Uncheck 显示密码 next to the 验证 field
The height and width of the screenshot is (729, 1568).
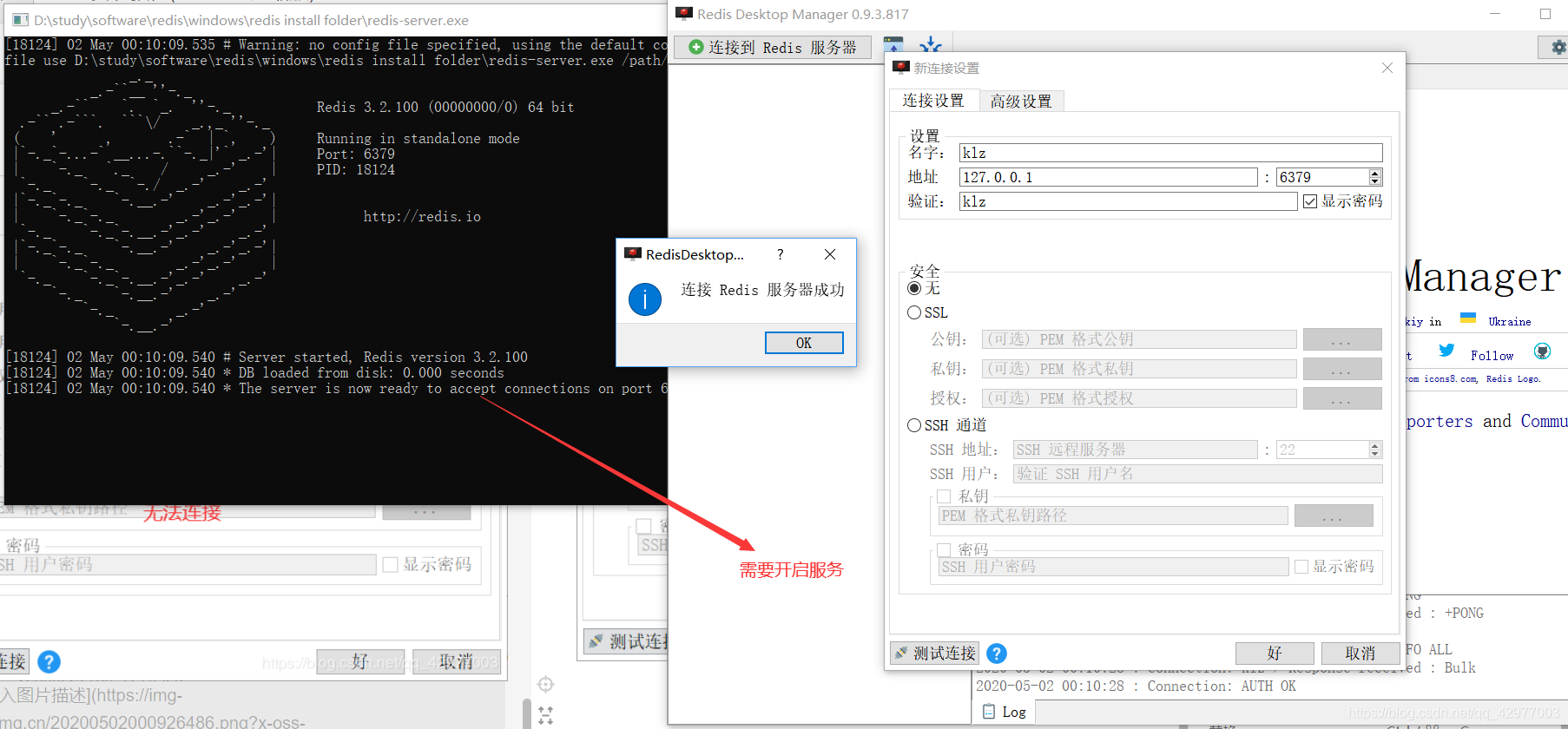tap(1310, 201)
